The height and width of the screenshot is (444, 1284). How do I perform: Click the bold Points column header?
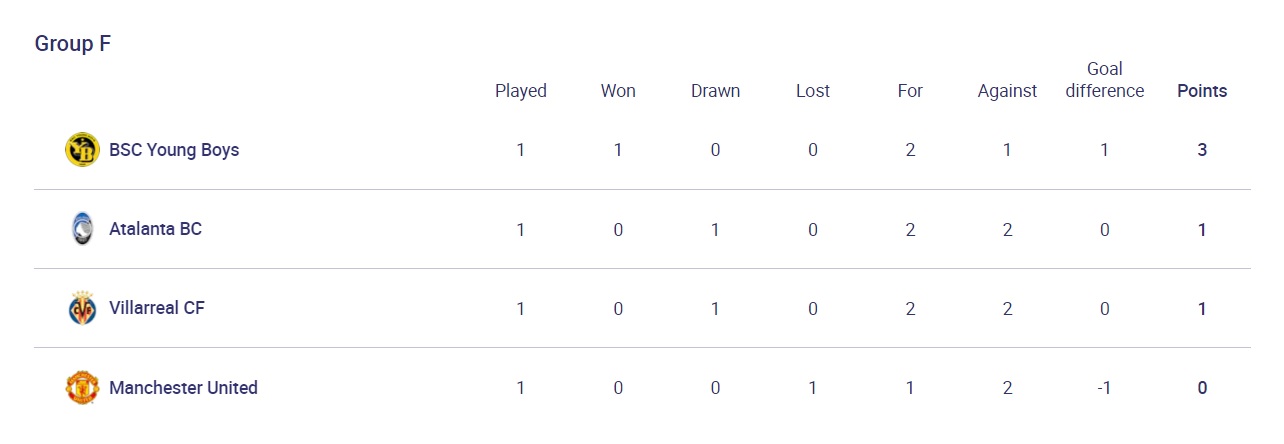click(x=1202, y=91)
